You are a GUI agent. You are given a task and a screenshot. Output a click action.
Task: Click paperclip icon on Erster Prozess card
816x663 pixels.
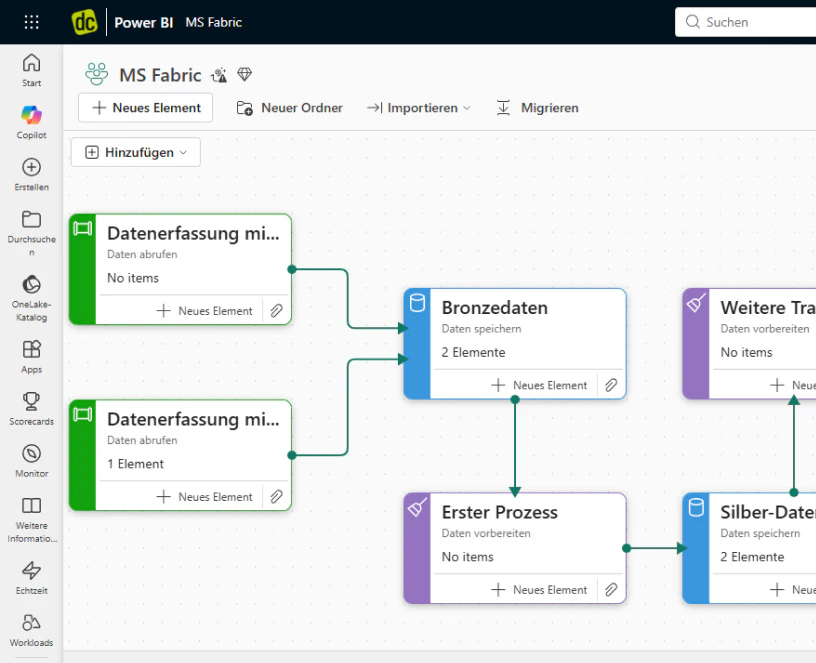click(x=611, y=590)
